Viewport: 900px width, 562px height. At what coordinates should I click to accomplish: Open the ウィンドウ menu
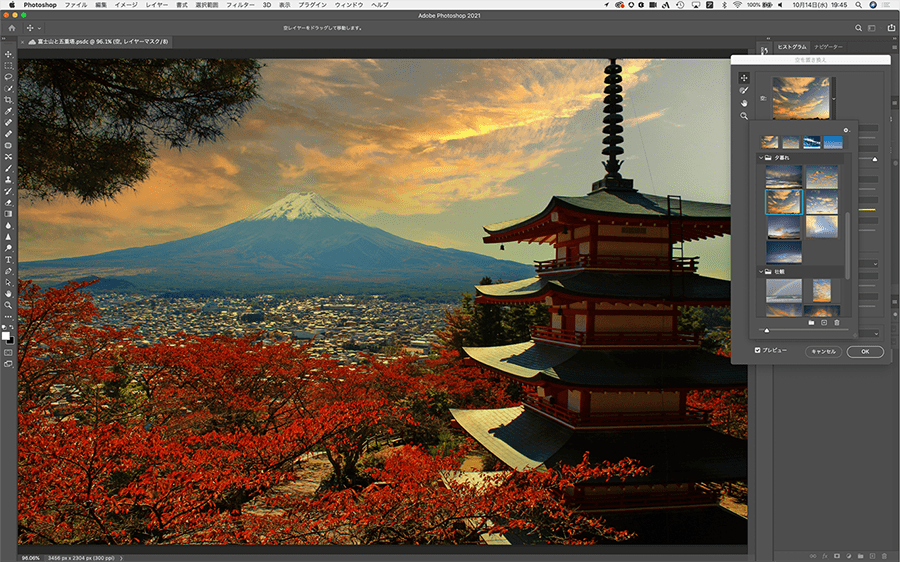click(x=349, y=5)
